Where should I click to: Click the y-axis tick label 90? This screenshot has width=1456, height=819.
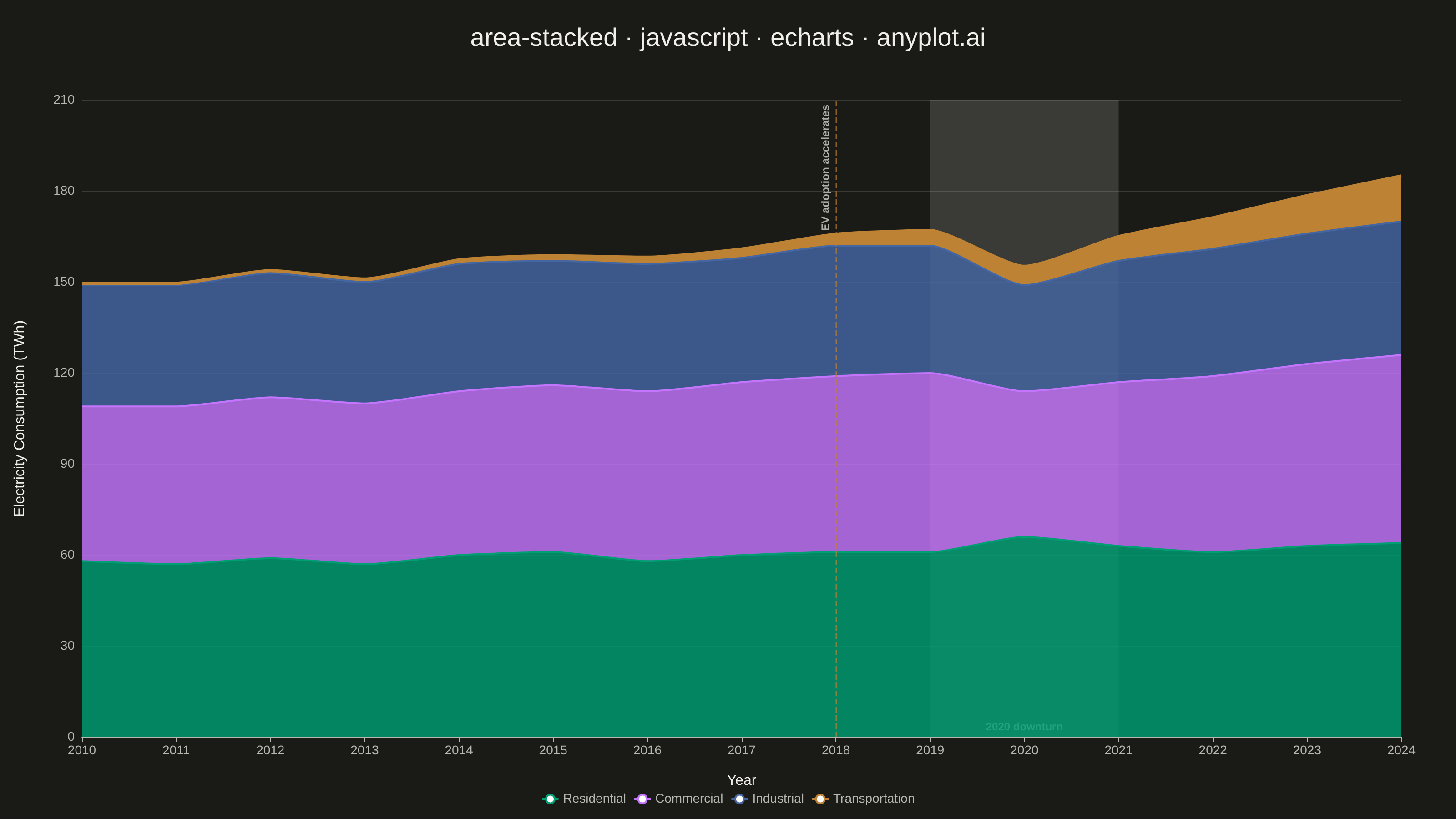click(x=67, y=464)
